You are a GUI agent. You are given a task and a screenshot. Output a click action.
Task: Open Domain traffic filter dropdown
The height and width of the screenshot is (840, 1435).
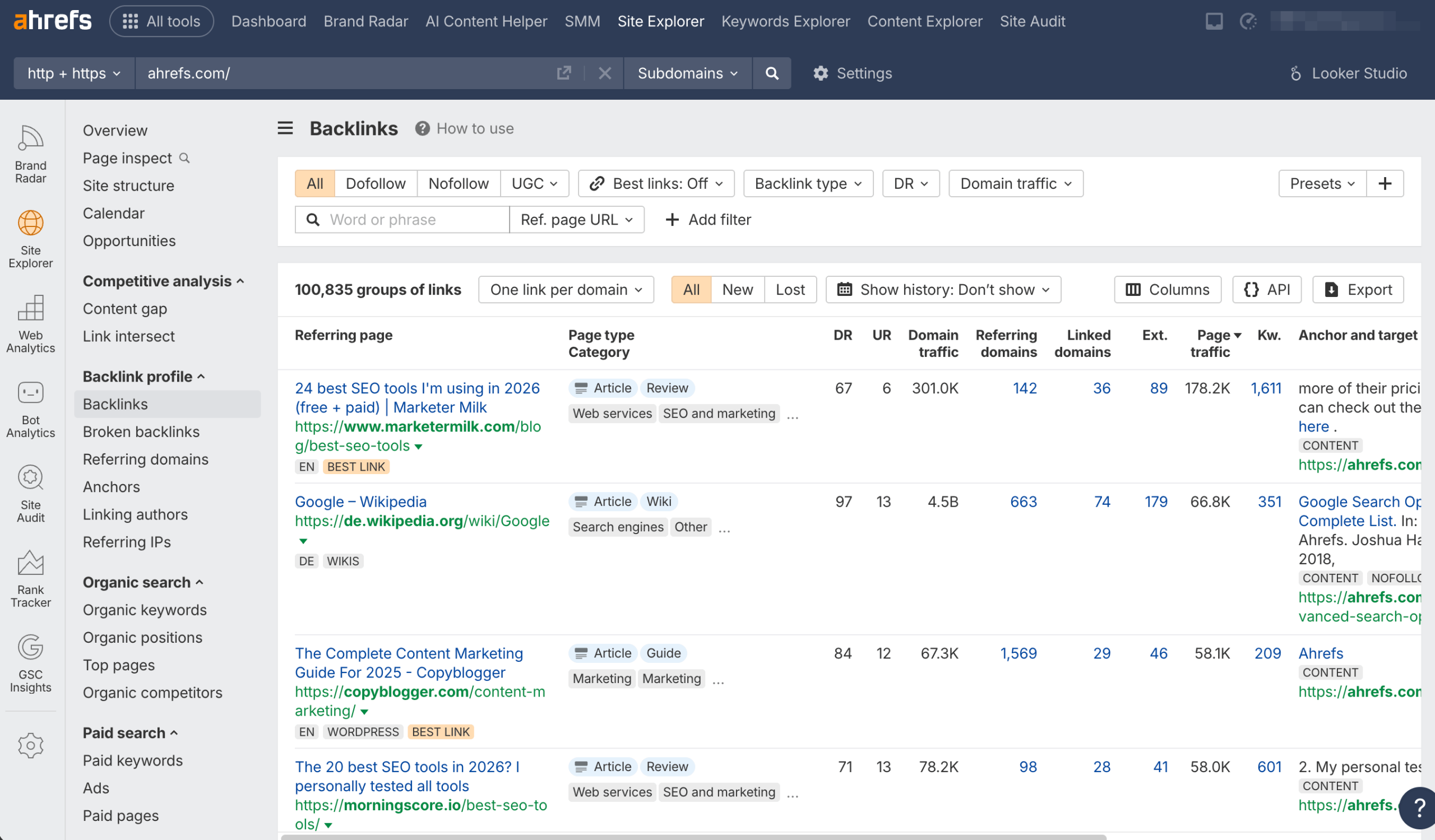[x=1016, y=183]
